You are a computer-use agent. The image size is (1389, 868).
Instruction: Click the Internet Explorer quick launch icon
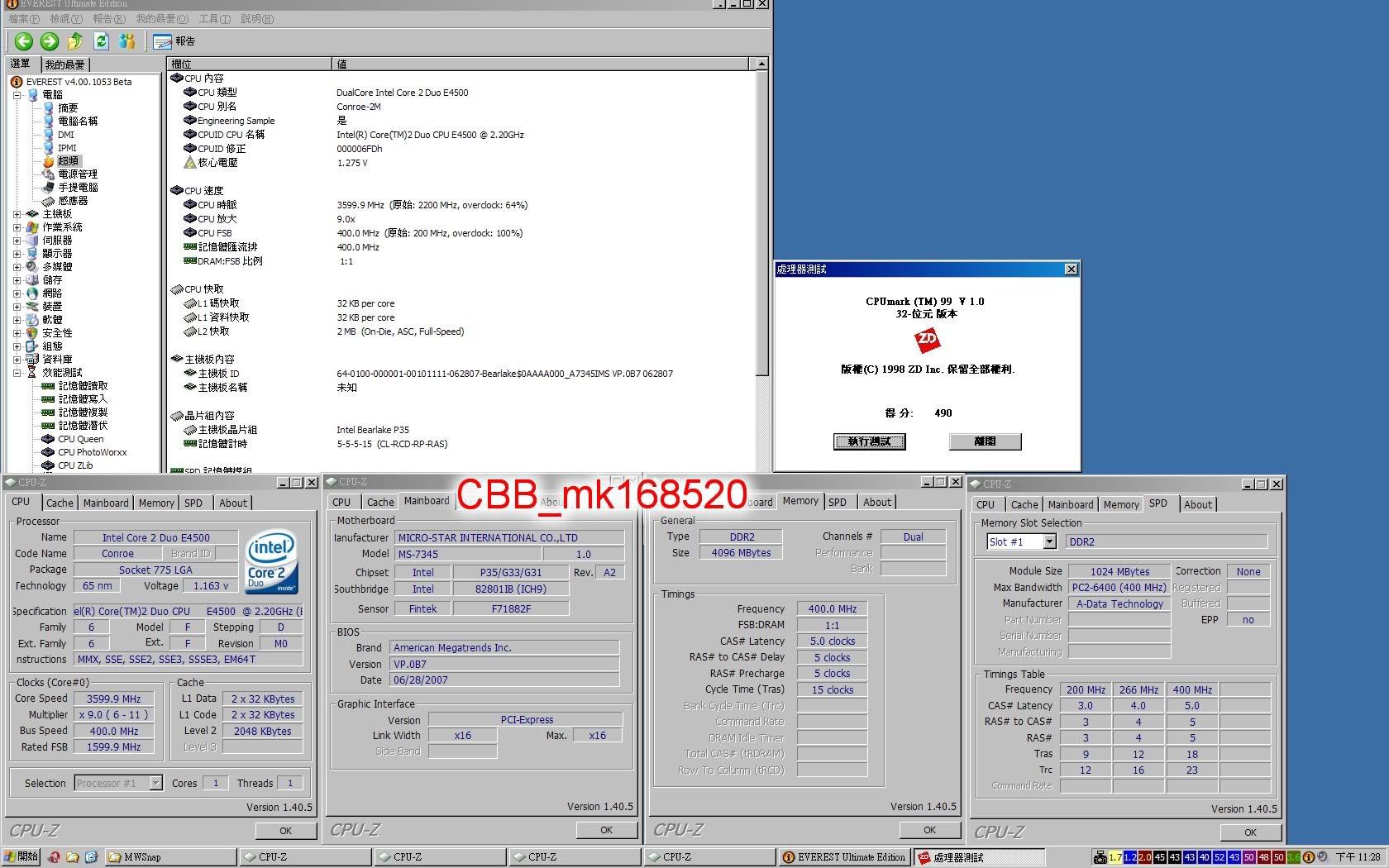click(91, 857)
